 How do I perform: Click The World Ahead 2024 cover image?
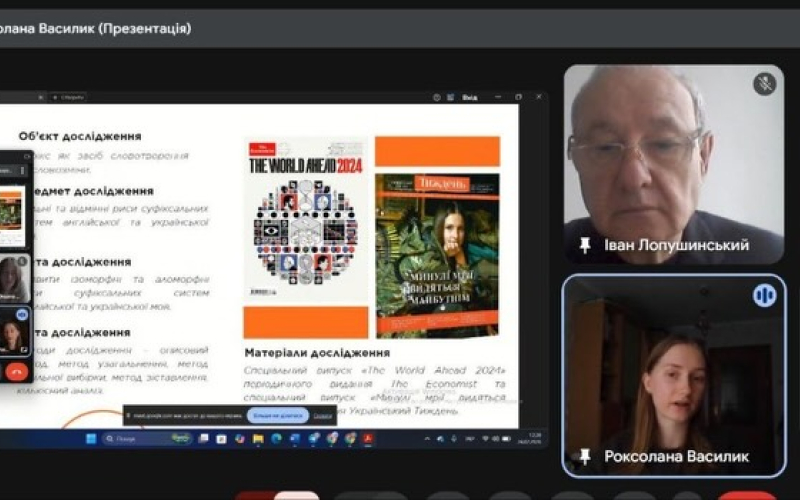coord(306,220)
